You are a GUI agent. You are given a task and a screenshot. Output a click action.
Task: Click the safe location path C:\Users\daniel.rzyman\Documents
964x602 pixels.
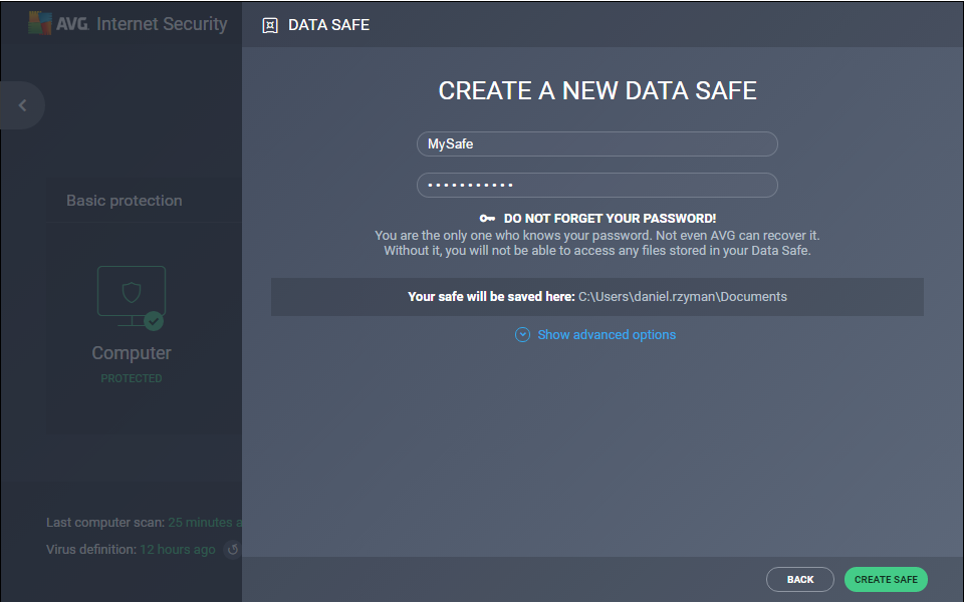[x=682, y=296]
